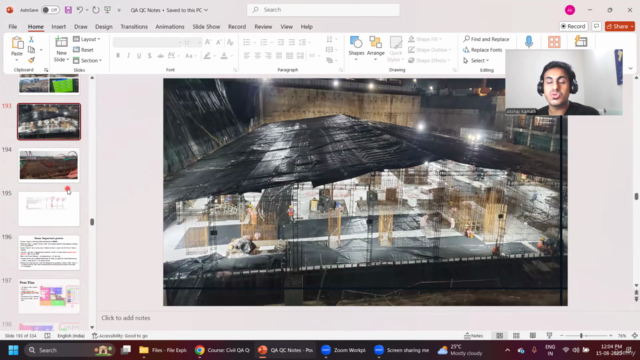The height and width of the screenshot is (360, 640).
Task: Select slide 196 thumbnail
Action: tap(49, 253)
